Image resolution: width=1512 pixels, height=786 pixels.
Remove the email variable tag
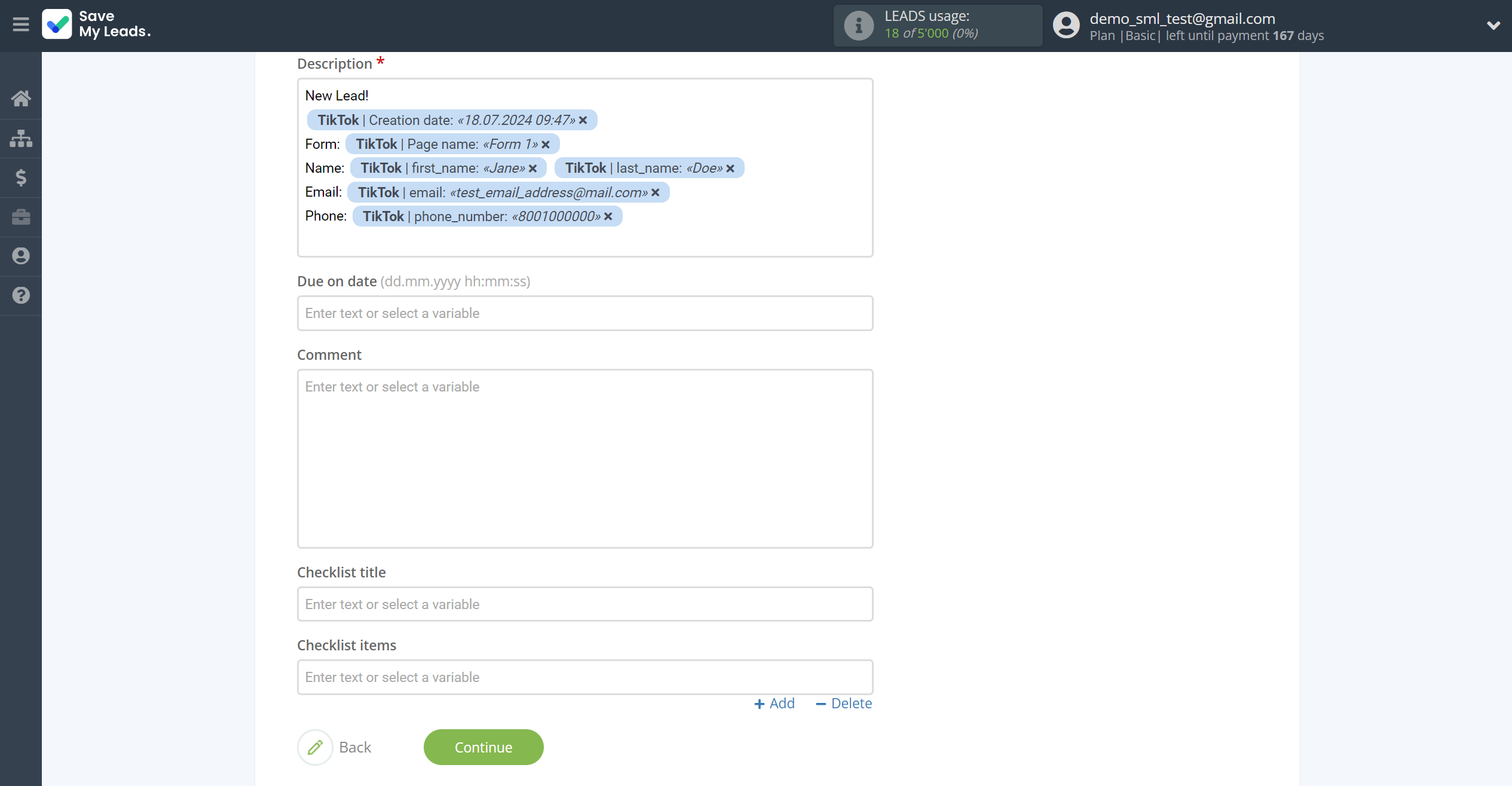(656, 192)
